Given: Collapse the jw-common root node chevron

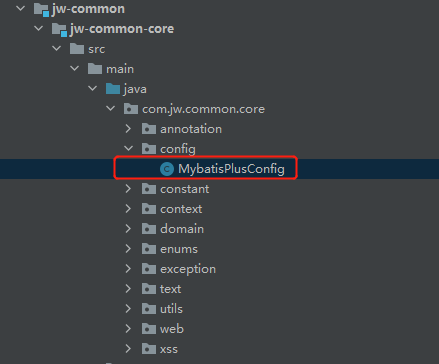Looking at the screenshot, I should [x=21, y=8].
